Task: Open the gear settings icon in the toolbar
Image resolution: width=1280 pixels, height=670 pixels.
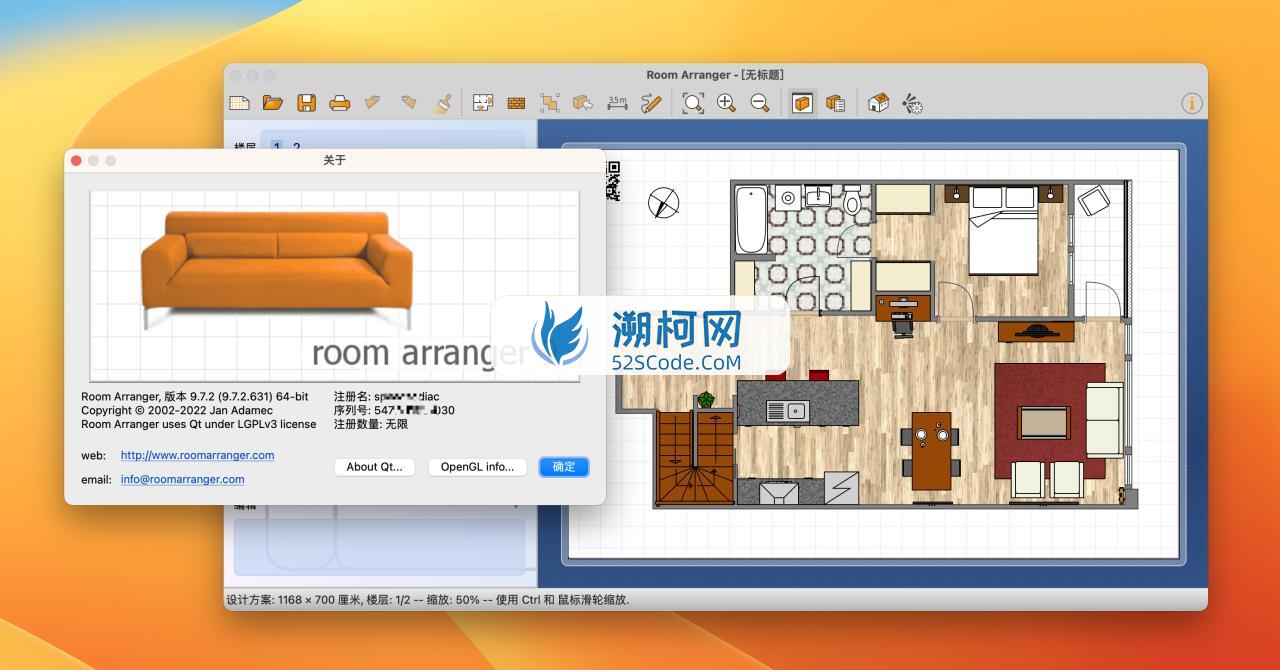Action: click(912, 103)
